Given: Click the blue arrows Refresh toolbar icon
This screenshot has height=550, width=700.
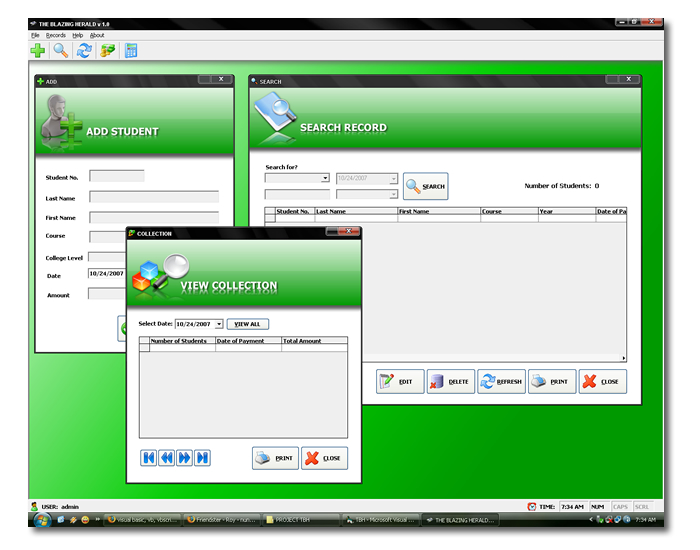Looking at the screenshot, I should pyautogui.click(x=84, y=51).
